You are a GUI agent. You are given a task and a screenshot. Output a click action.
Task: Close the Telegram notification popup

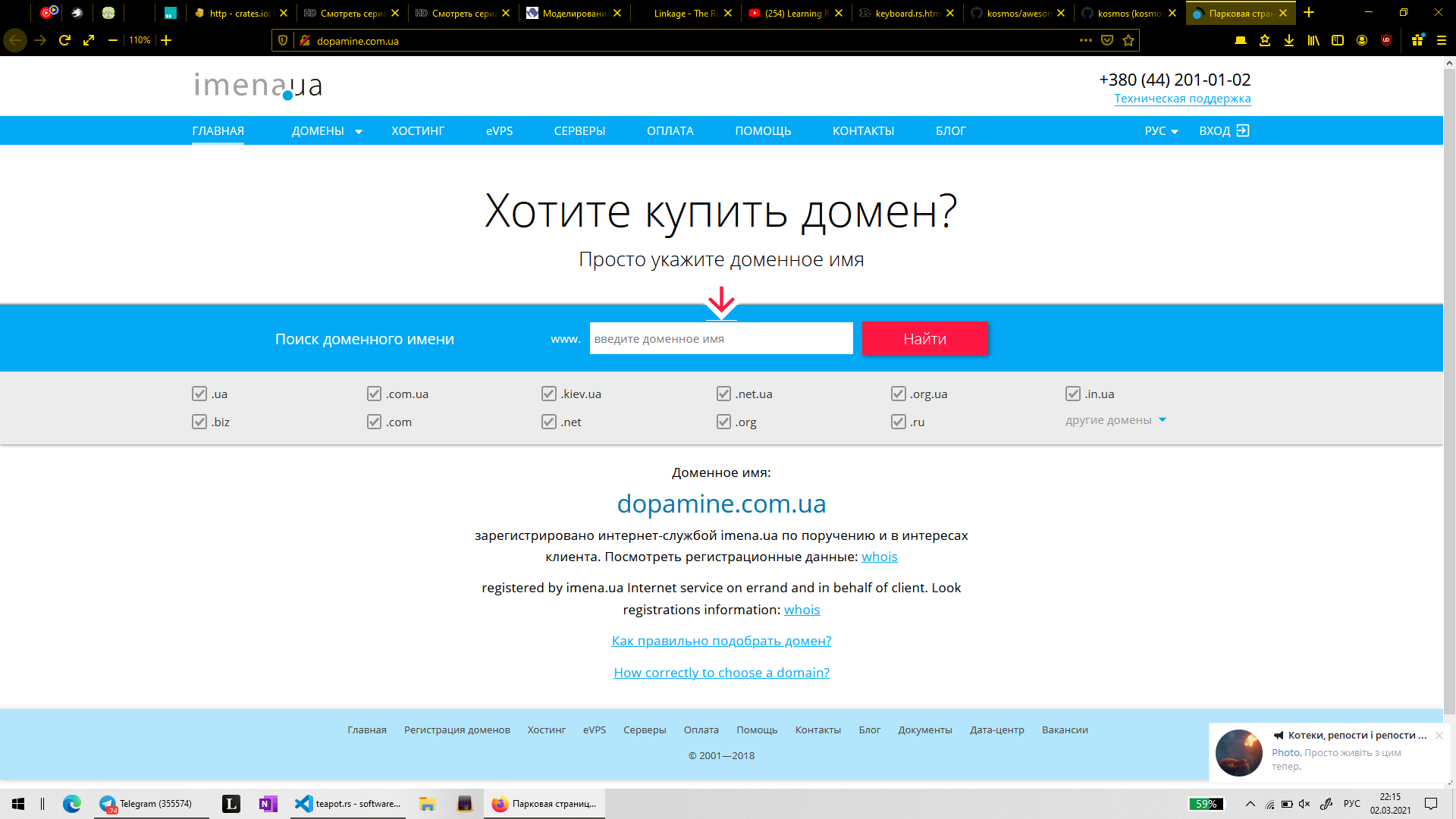[1439, 736]
